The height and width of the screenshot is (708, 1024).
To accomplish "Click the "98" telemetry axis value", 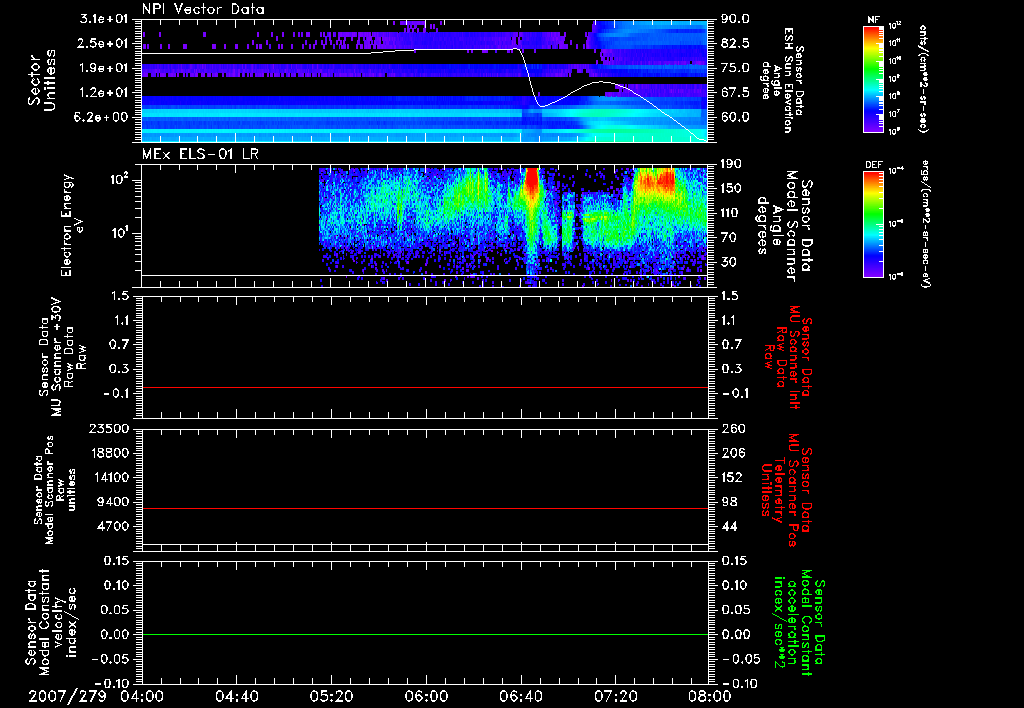I will coord(729,502).
